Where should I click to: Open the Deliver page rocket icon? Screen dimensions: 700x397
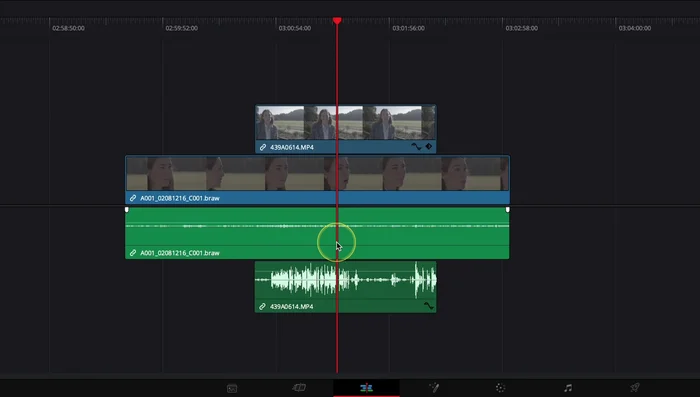click(x=635, y=387)
